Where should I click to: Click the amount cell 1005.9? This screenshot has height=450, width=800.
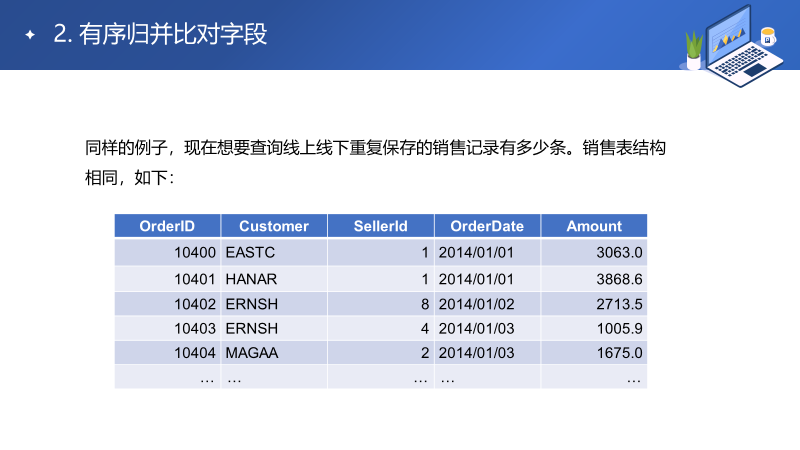click(x=594, y=328)
